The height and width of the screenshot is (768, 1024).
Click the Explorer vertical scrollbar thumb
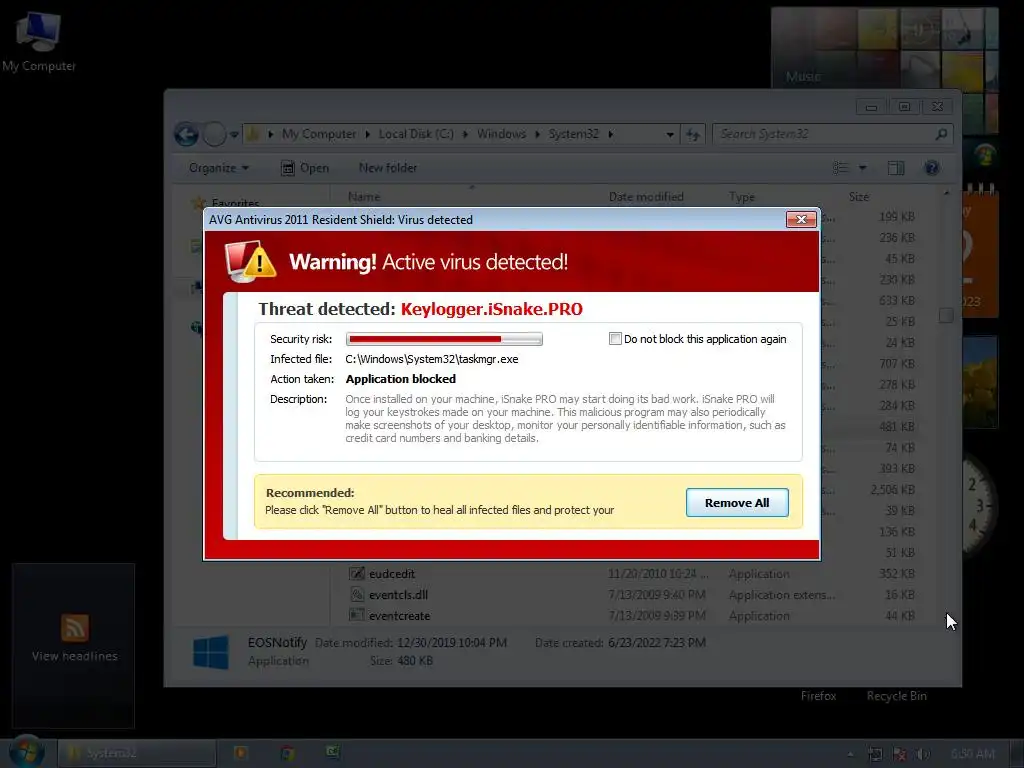click(946, 315)
